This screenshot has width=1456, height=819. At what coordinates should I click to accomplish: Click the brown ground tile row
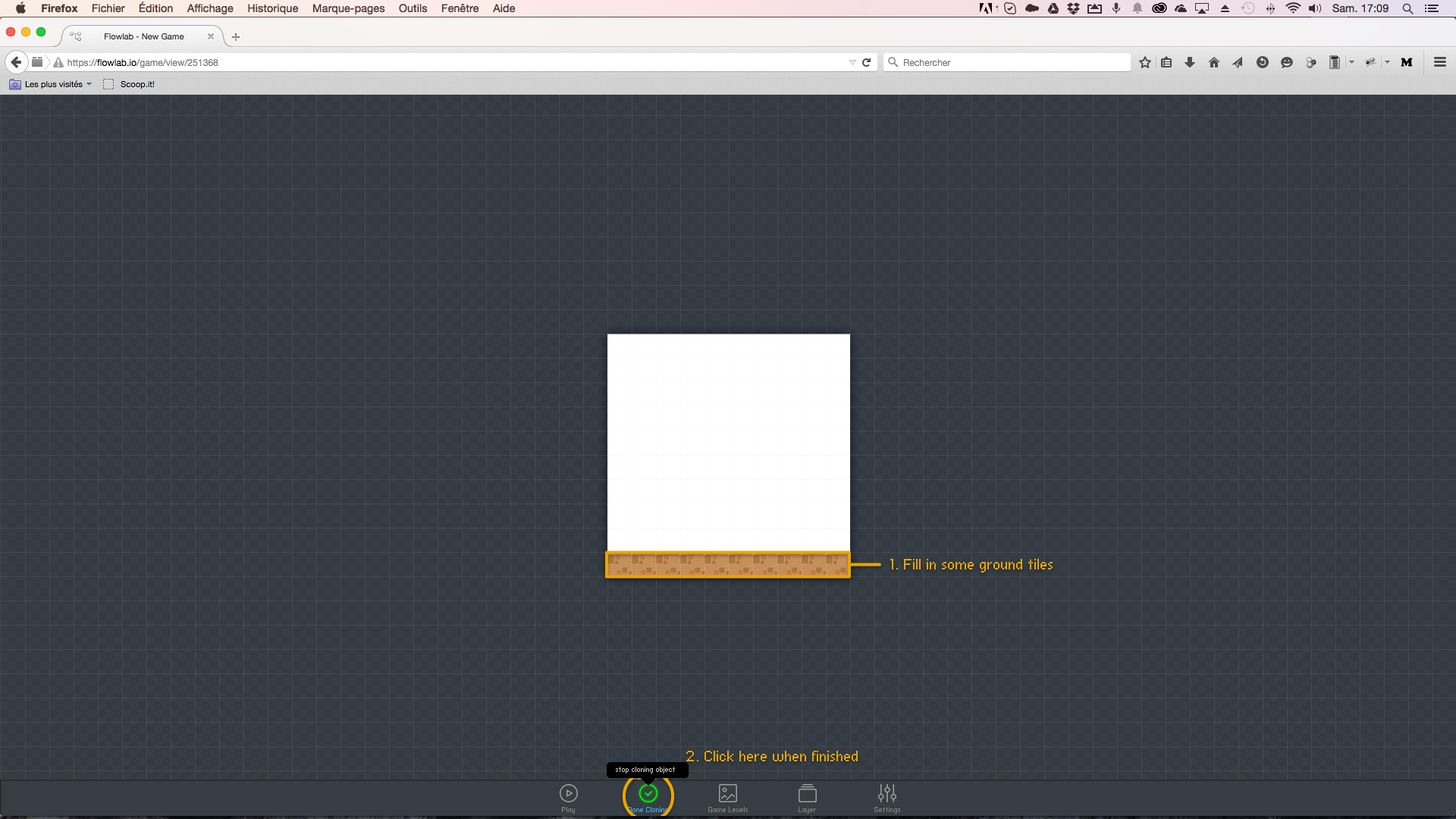click(728, 565)
